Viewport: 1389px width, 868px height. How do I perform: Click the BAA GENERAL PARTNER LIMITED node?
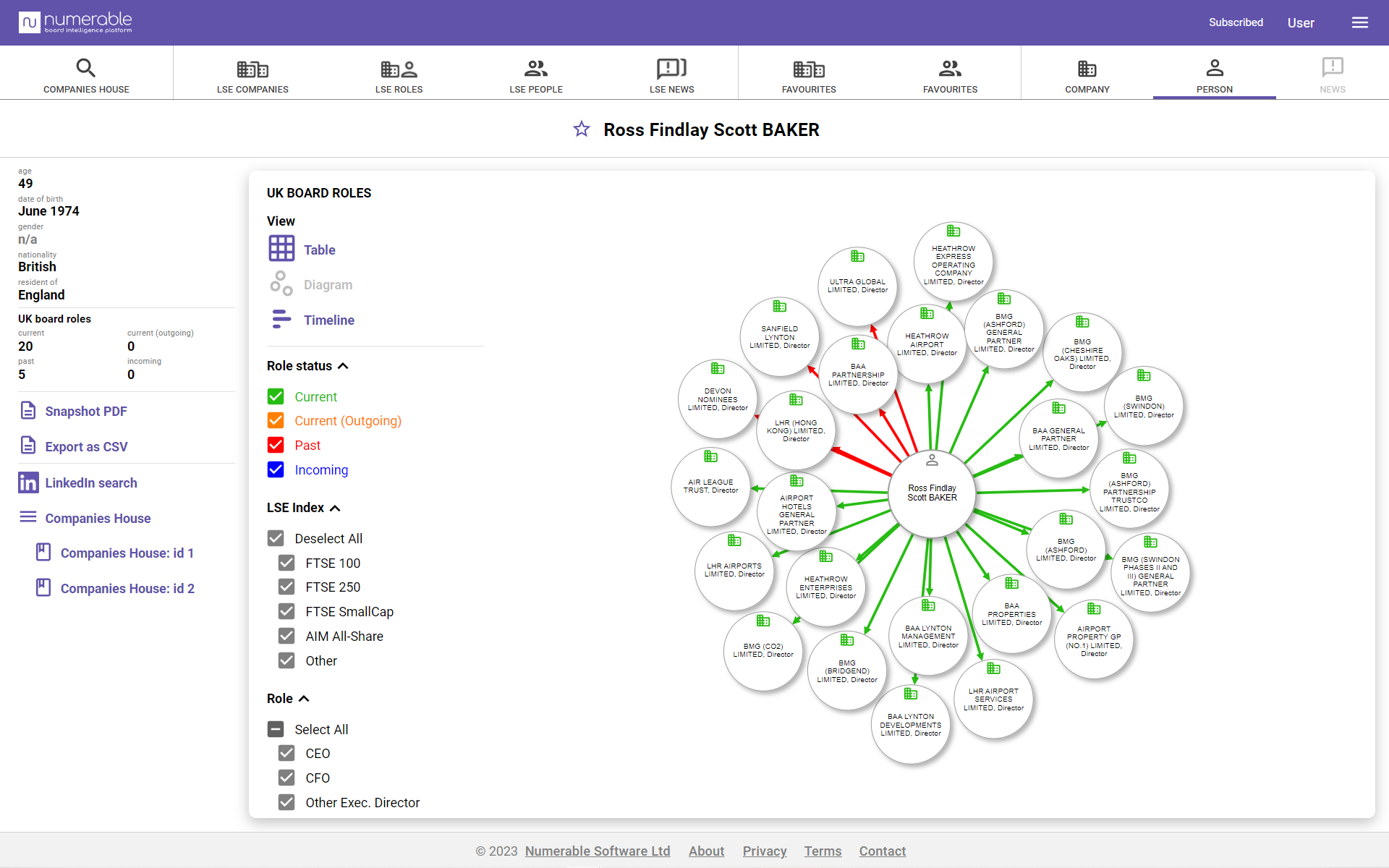(x=1059, y=438)
